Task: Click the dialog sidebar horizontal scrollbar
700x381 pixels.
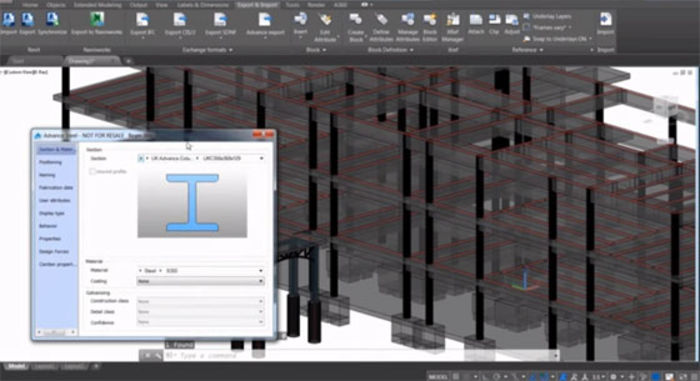Action: click(56, 332)
